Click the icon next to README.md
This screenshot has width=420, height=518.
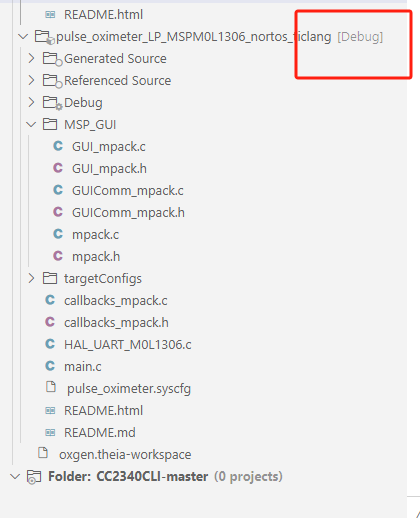50,432
